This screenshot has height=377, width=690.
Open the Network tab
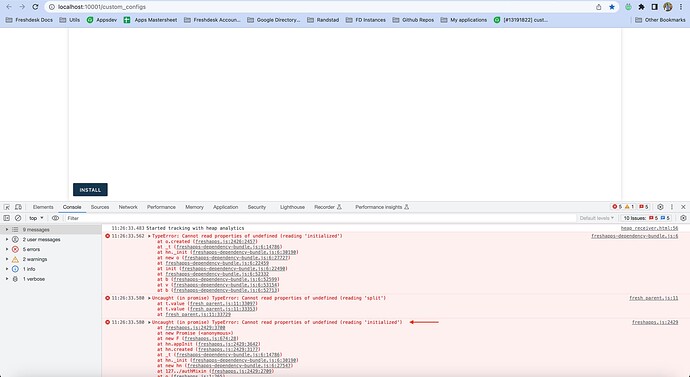pyautogui.click(x=128, y=207)
